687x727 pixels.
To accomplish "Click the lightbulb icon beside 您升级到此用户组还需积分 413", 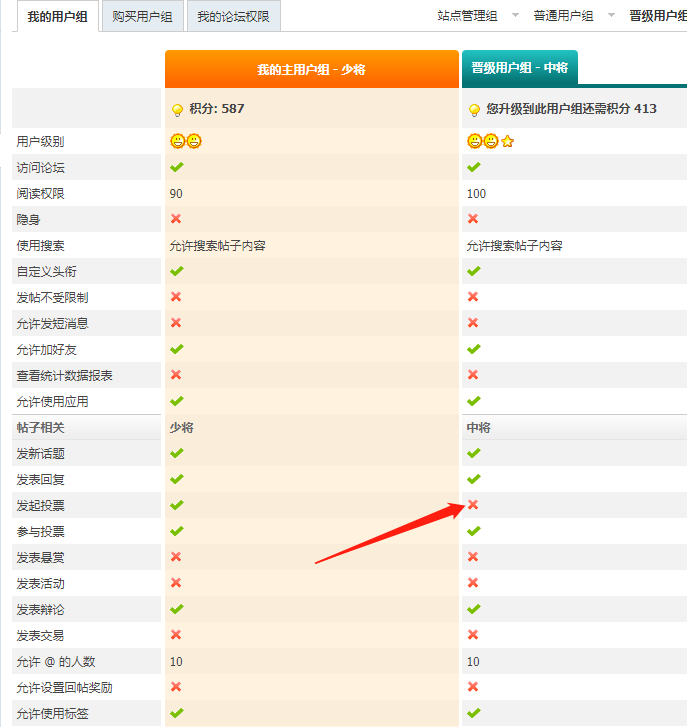I will pos(474,109).
